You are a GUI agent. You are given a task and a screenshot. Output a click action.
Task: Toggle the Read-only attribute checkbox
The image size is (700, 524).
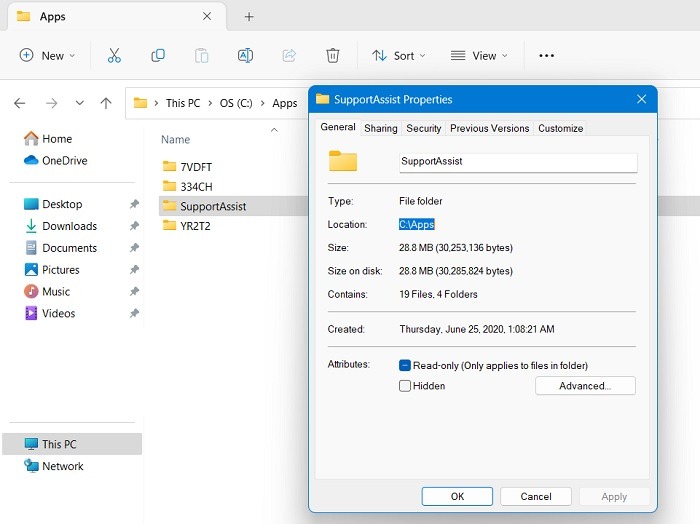pos(405,366)
